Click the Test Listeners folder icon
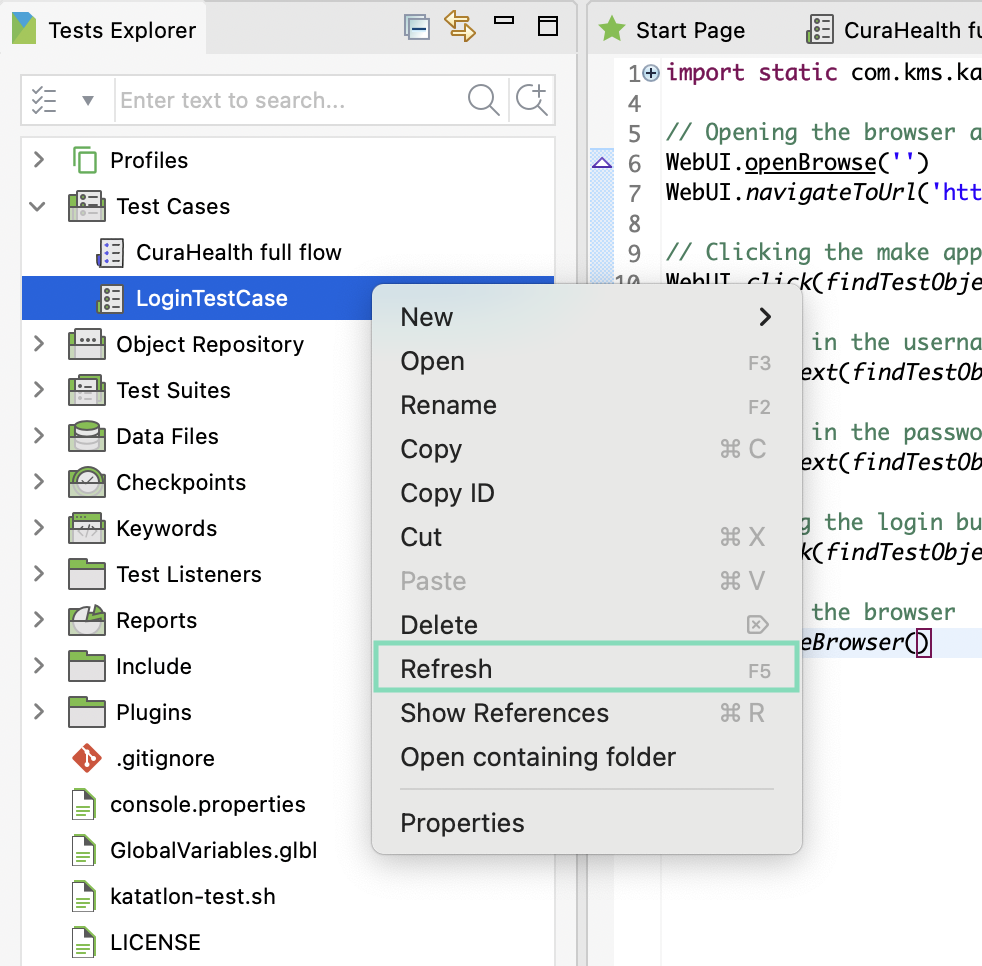The width and height of the screenshot is (982, 966). pos(87,574)
